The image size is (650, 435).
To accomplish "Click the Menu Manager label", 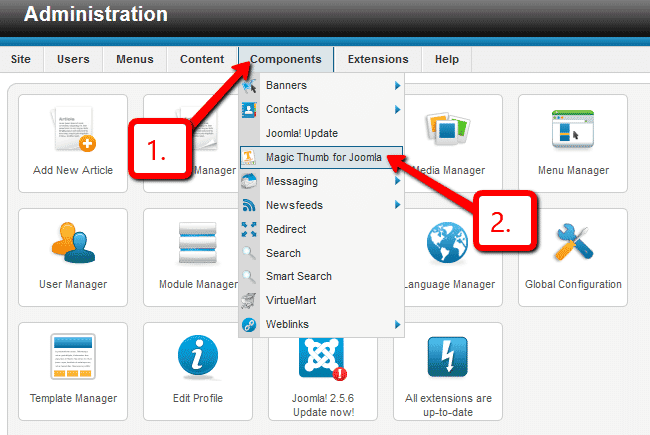I will (573, 170).
